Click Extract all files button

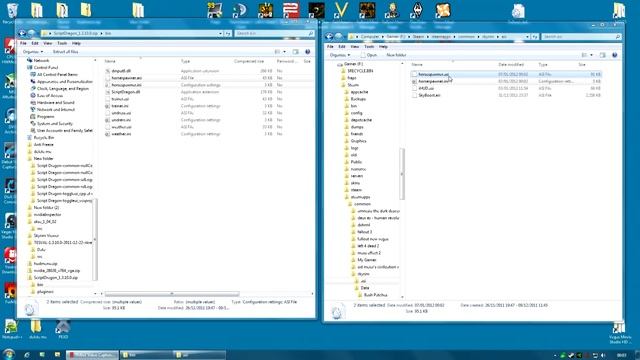coord(65,52)
